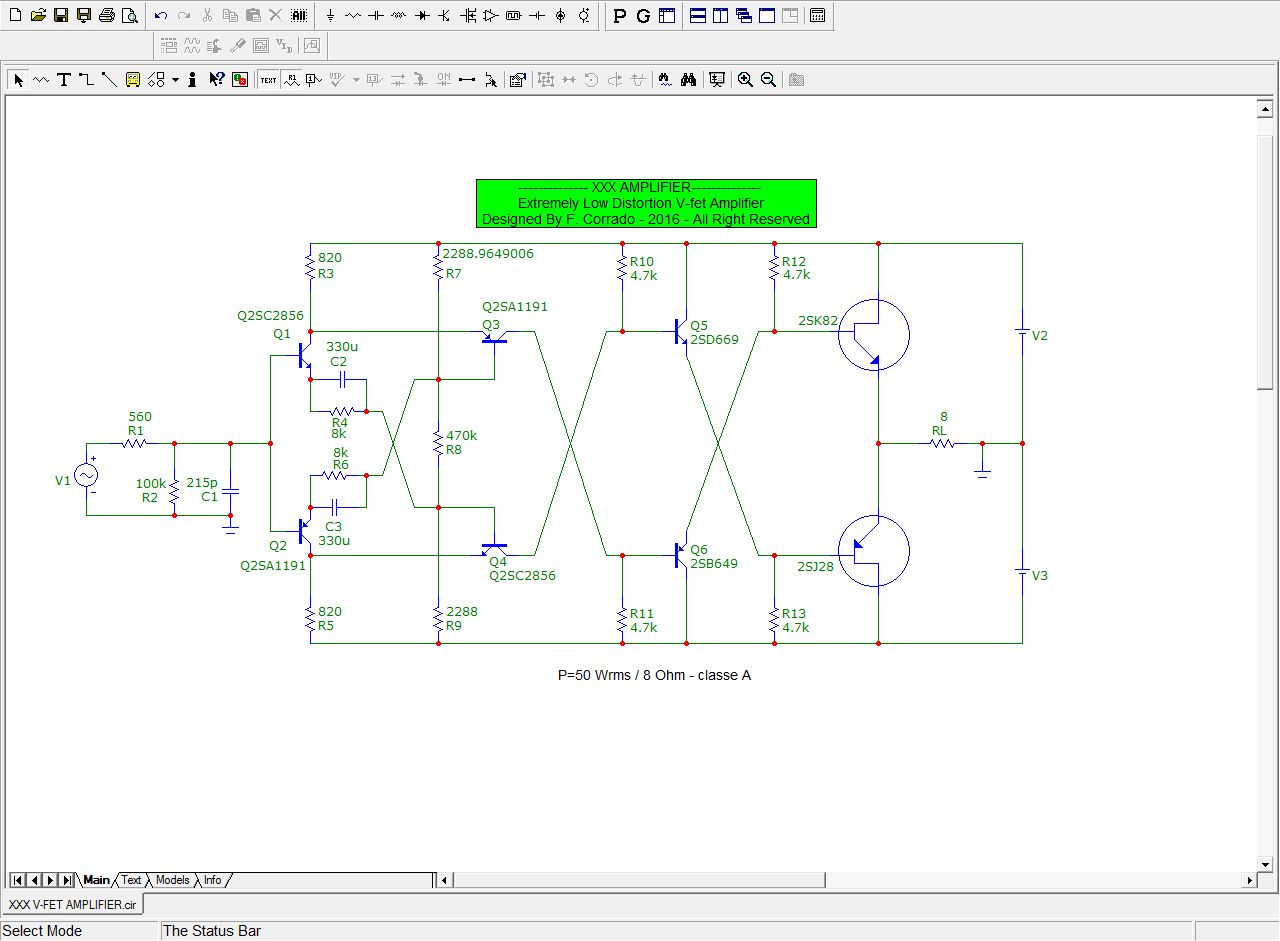Choose the diagonal wire tool
Image resolution: width=1280 pixels, height=941 pixels.
point(109,80)
